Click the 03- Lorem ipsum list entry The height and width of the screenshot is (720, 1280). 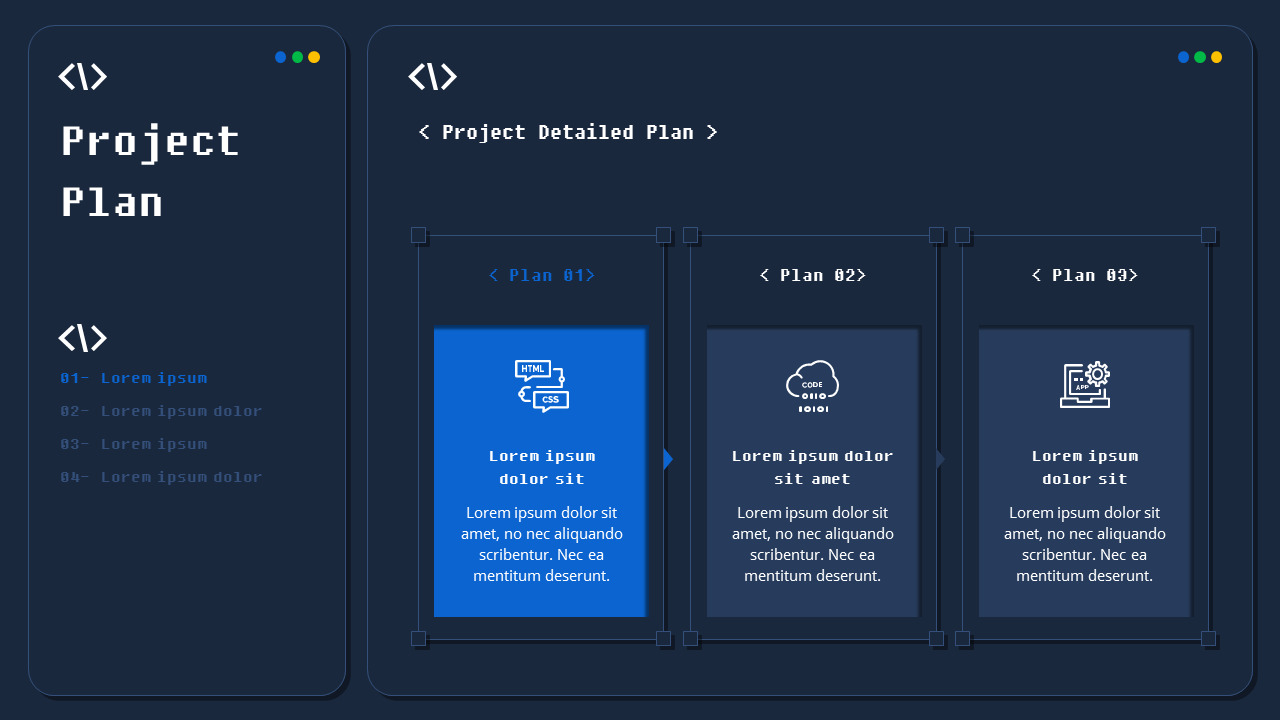pos(133,444)
